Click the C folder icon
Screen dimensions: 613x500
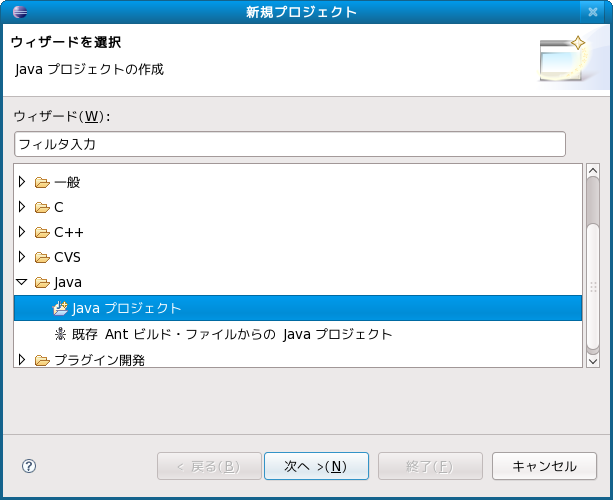point(42,208)
